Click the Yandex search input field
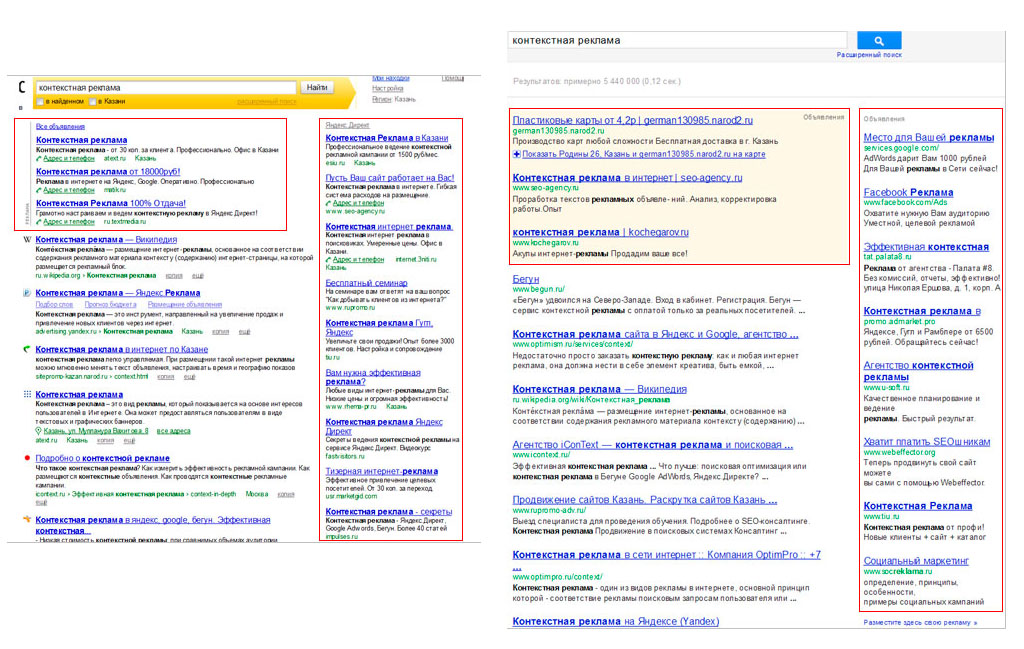This screenshot has width=1024, height=649. [165, 87]
